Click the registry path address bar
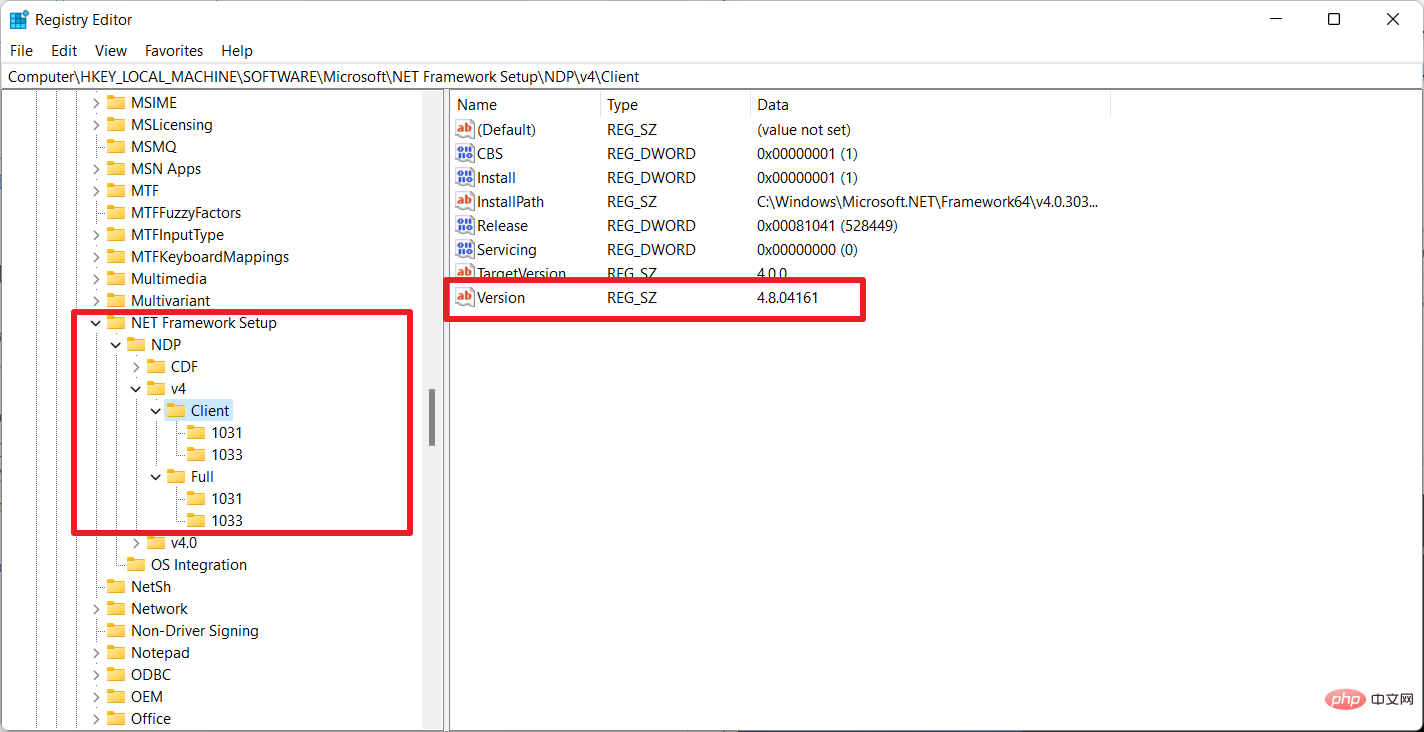The image size is (1424, 732). coord(712,76)
